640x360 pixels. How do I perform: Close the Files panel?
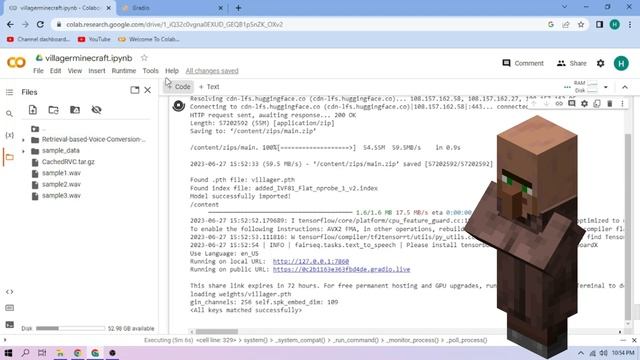click(x=148, y=90)
